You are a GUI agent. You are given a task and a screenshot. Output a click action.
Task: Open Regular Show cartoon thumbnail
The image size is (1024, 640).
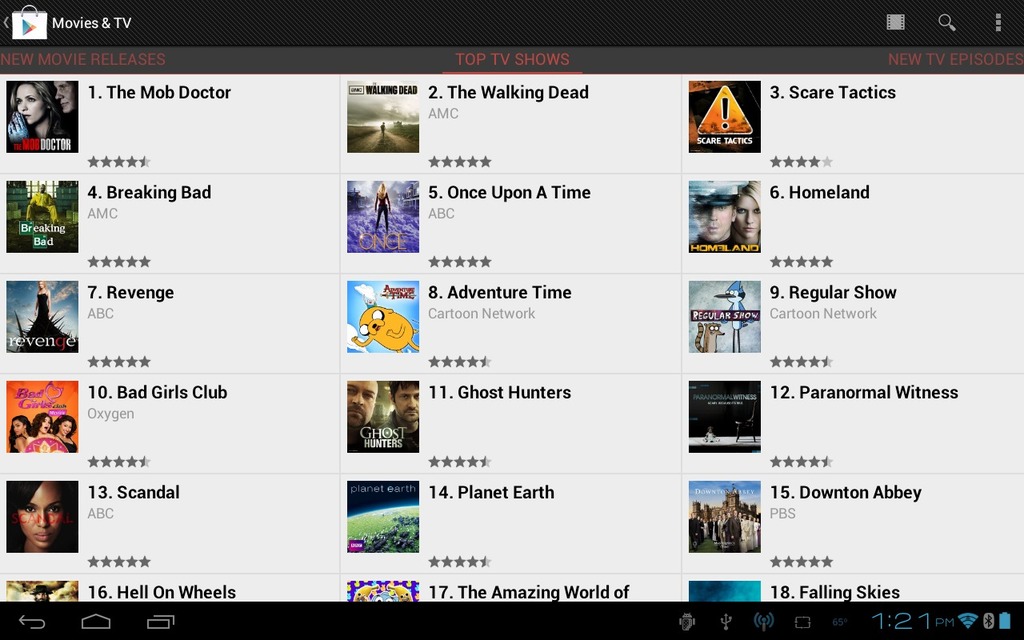(x=725, y=317)
